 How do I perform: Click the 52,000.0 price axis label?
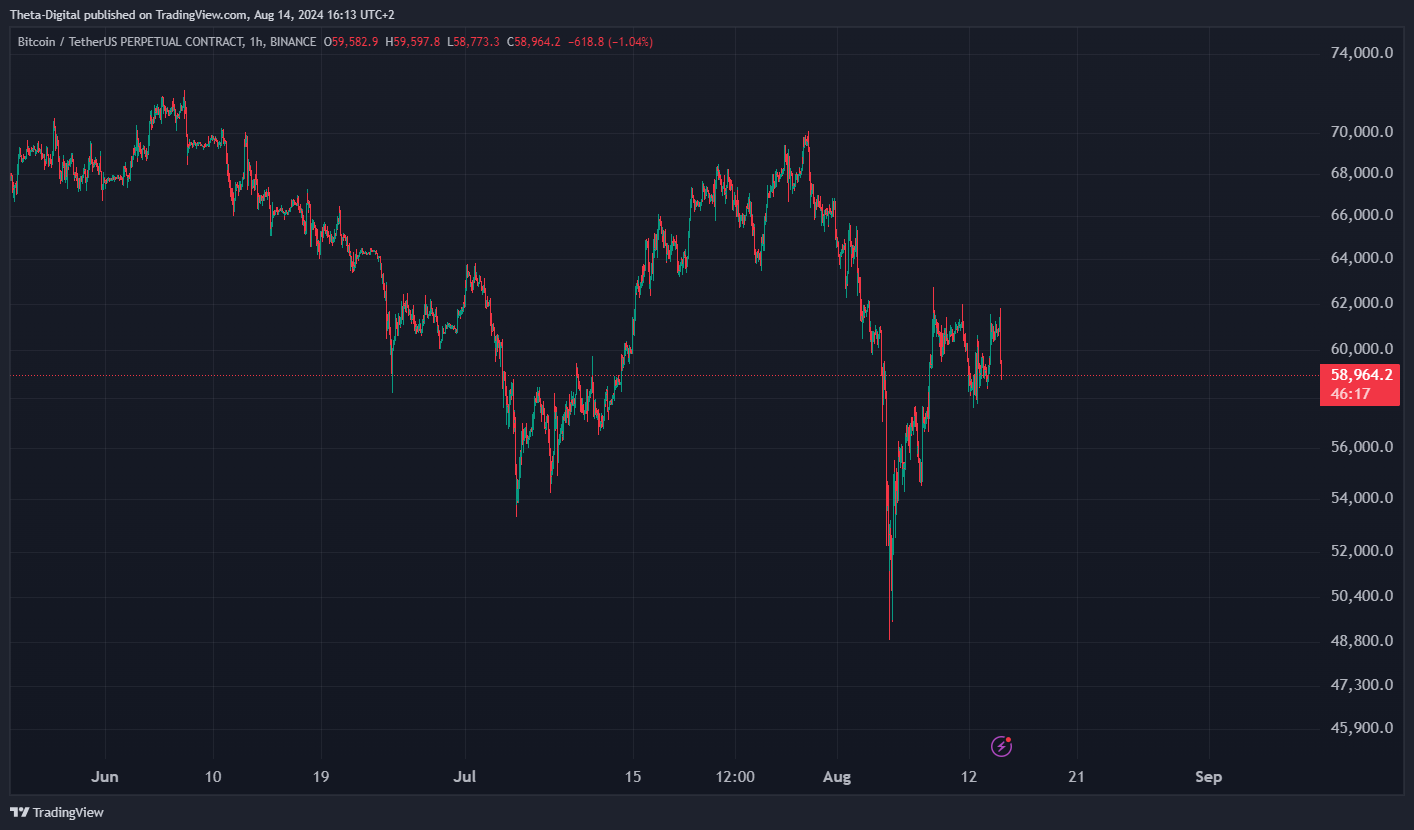point(1360,551)
